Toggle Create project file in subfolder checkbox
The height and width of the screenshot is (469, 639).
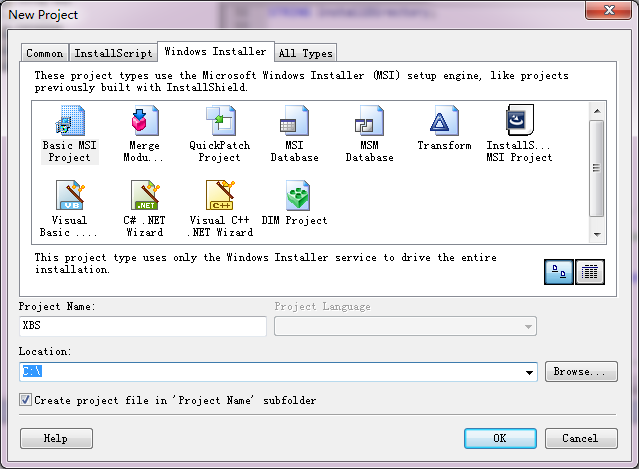click(25, 400)
